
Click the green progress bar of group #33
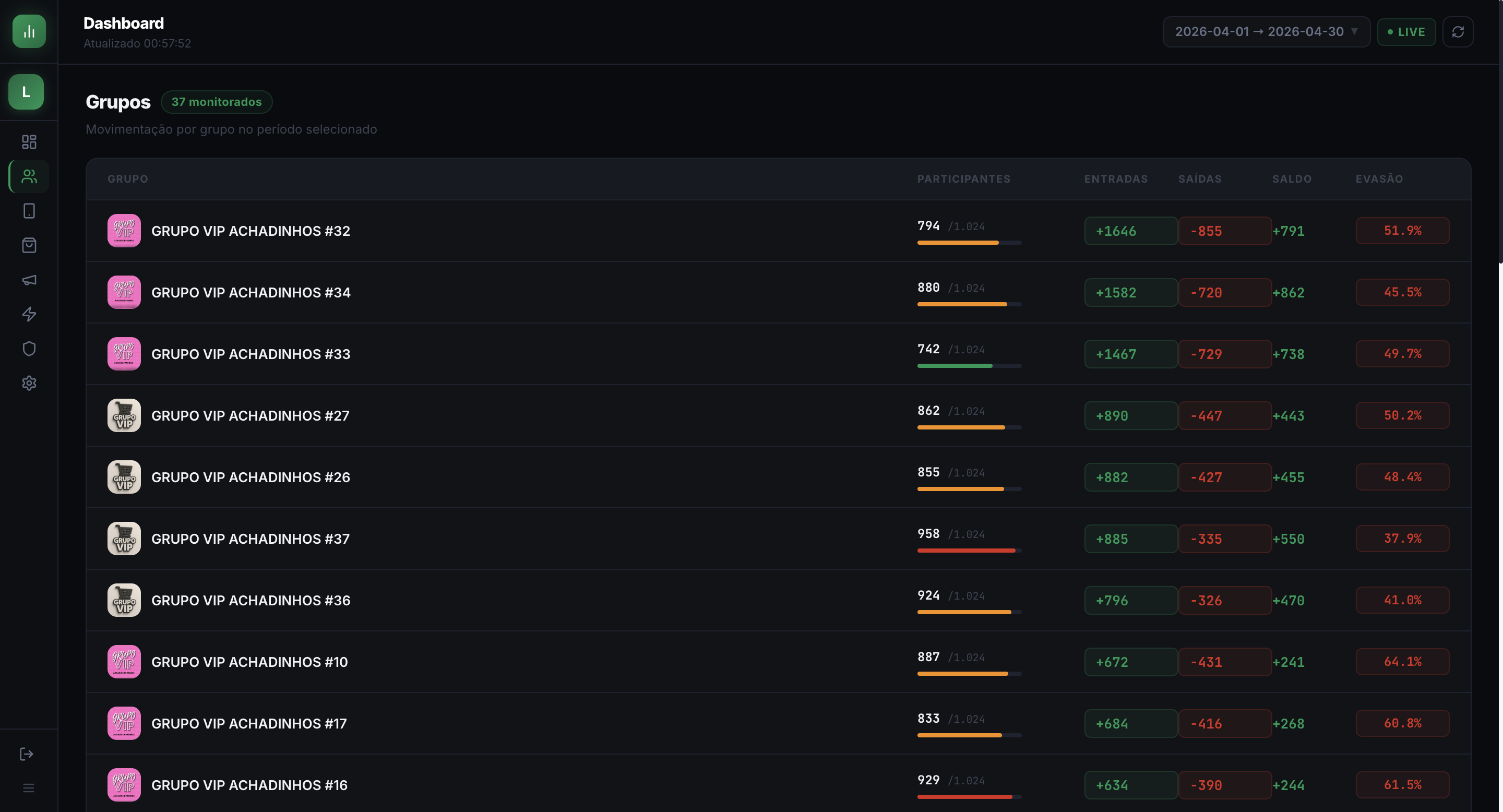(x=969, y=366)
